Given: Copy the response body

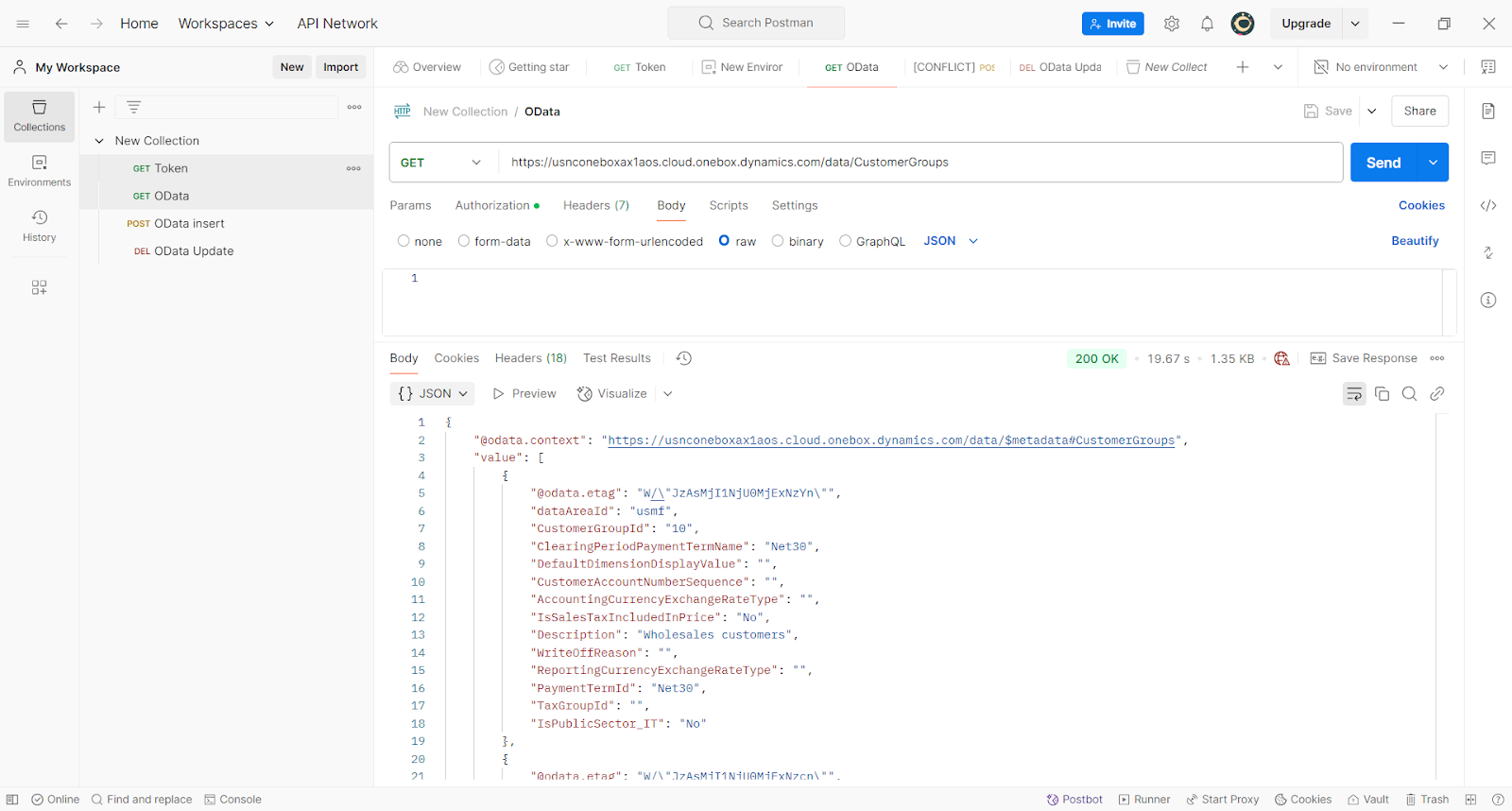Looking at the screenshot, I should [x=1382, y=394].
